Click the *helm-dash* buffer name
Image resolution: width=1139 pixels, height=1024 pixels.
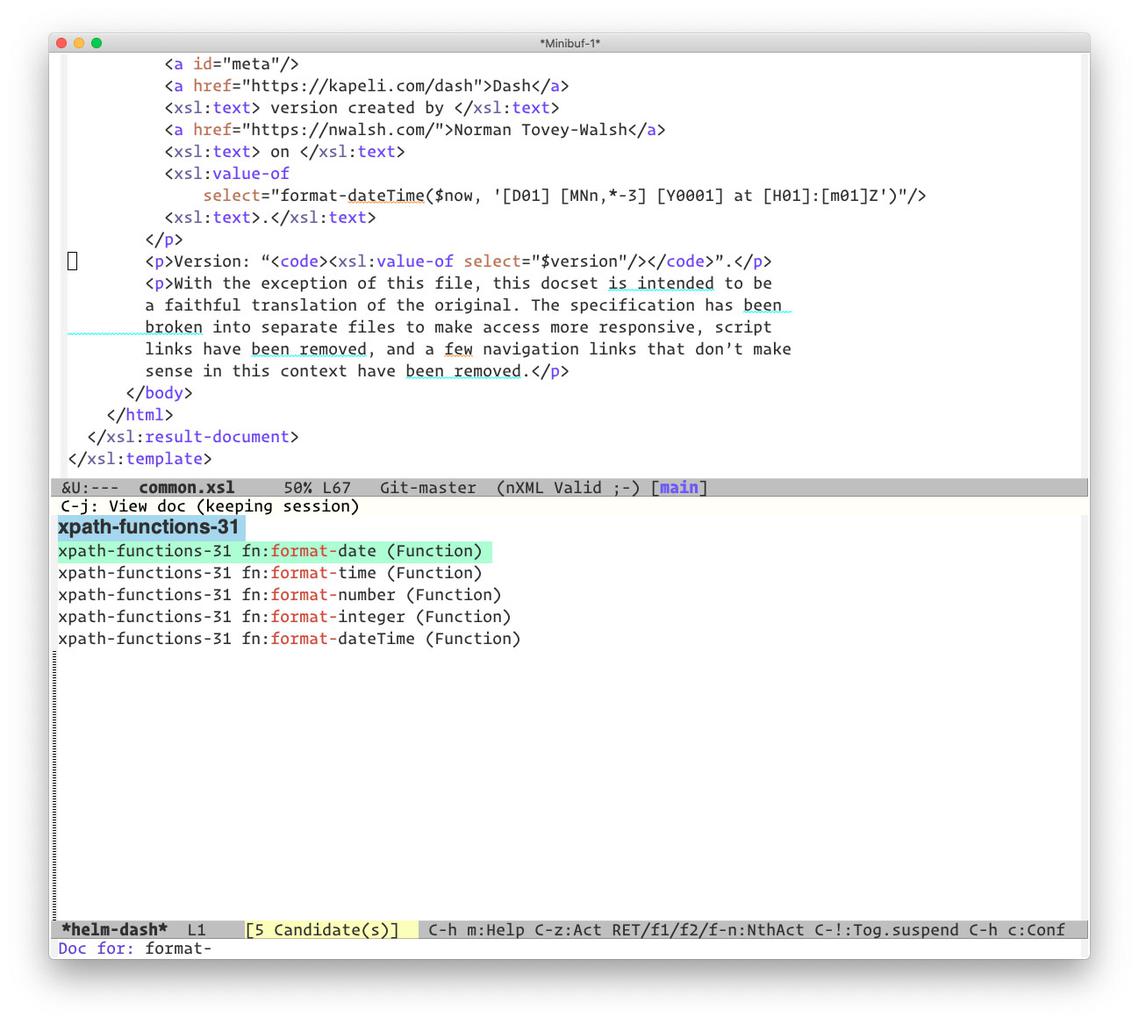click(x=114, y=930)
